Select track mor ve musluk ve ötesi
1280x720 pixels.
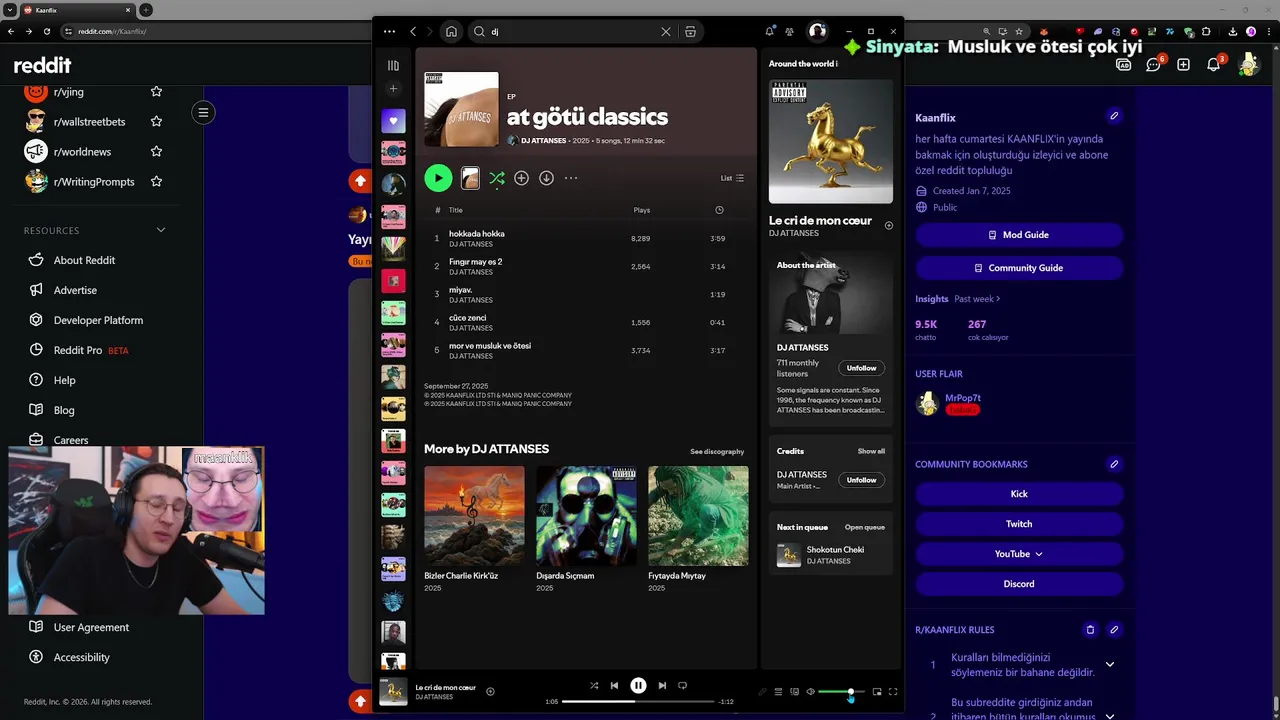pyautogui.click(x=586, y=350)
